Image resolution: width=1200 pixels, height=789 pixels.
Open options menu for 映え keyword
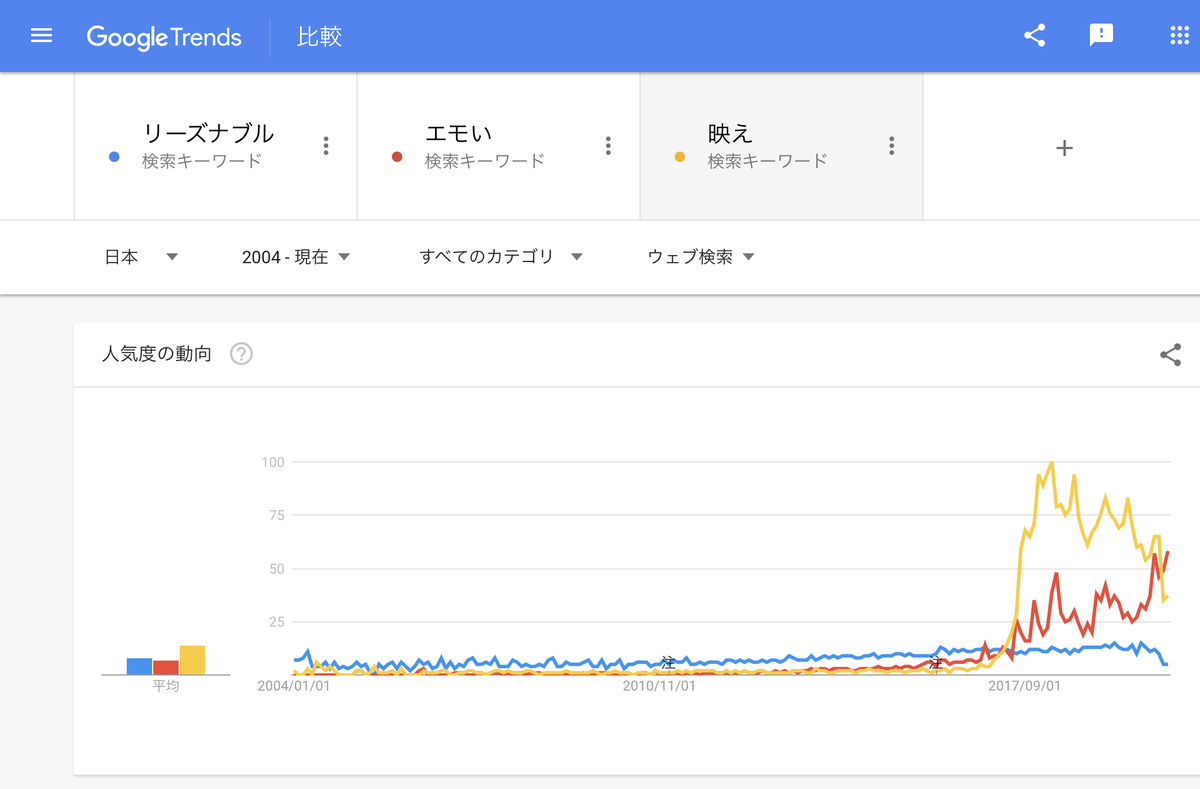891,145
